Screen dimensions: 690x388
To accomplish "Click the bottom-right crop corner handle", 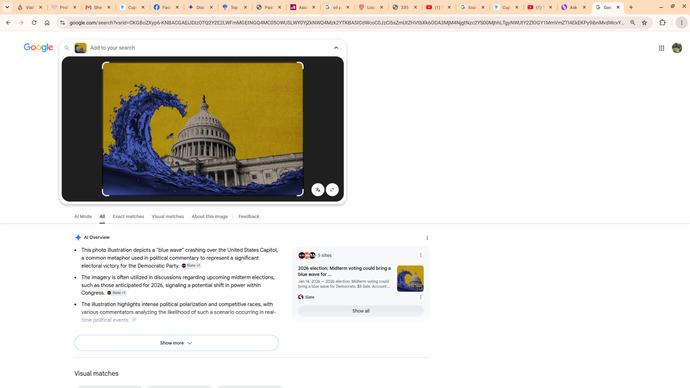I will pos(301,193).
